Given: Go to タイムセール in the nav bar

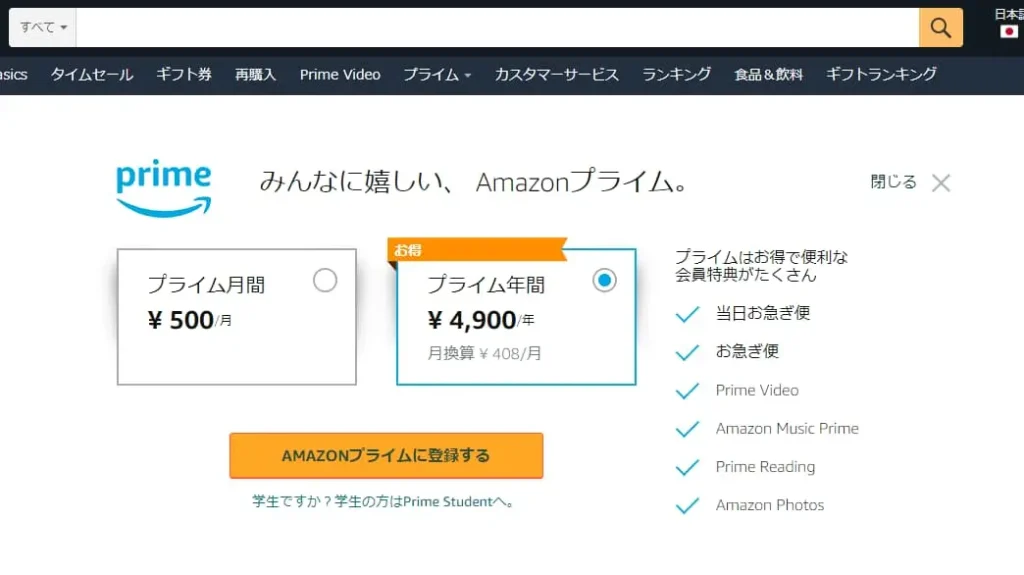Looking at the screenshot, I should (92, 74).
